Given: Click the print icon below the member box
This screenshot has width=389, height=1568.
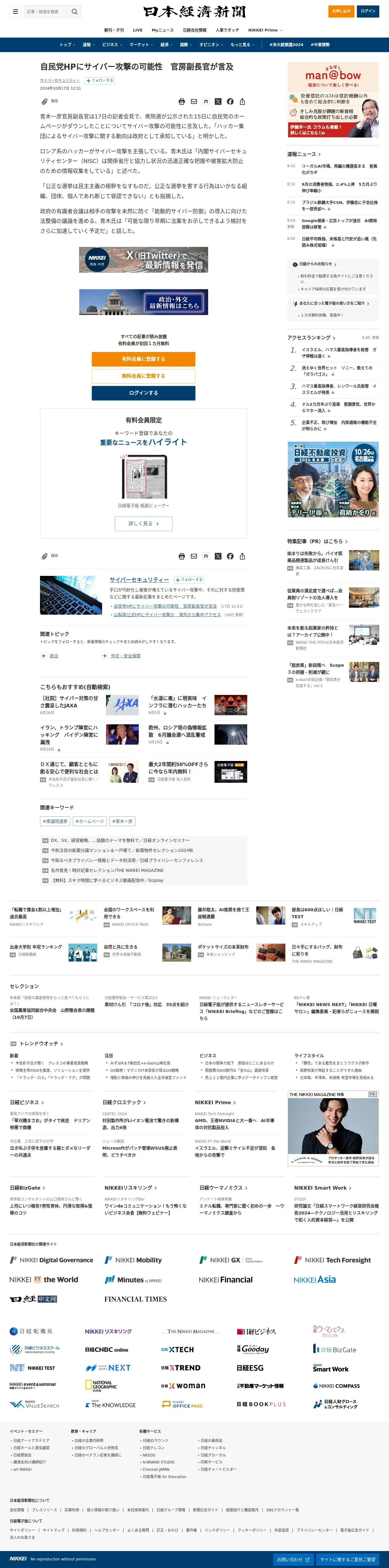Looking at the screenshot, I should [x=181, y=556].
